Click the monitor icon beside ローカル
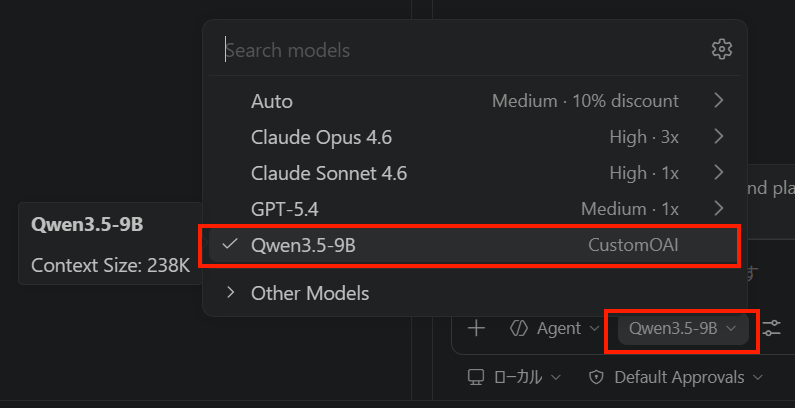Image resolution: width=795 pixels, height=408 pixels. [x=476, y=377]
